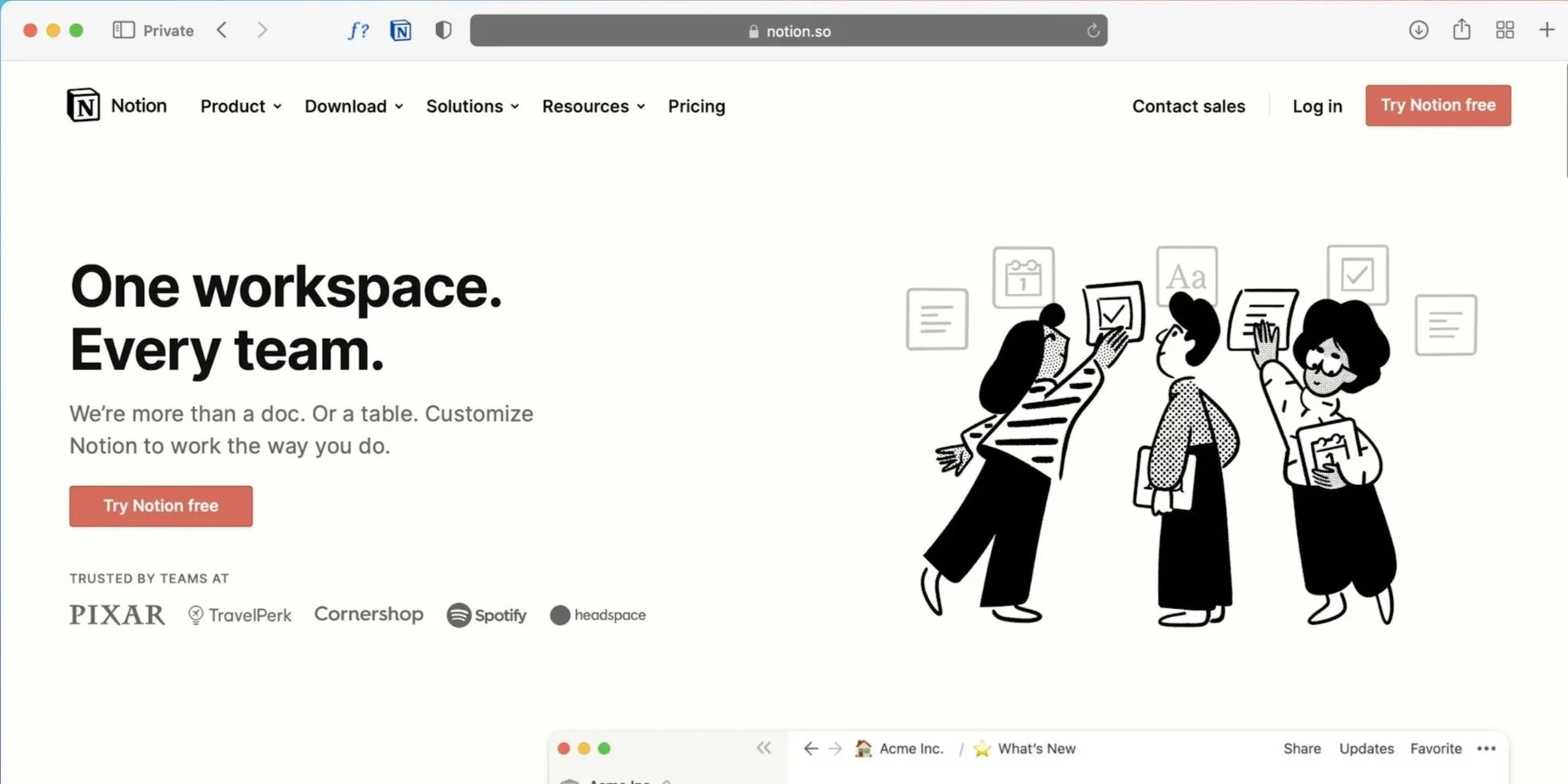Click What's New breadcrumb
Screen dimensions: 1568x784
point(1025,749)
